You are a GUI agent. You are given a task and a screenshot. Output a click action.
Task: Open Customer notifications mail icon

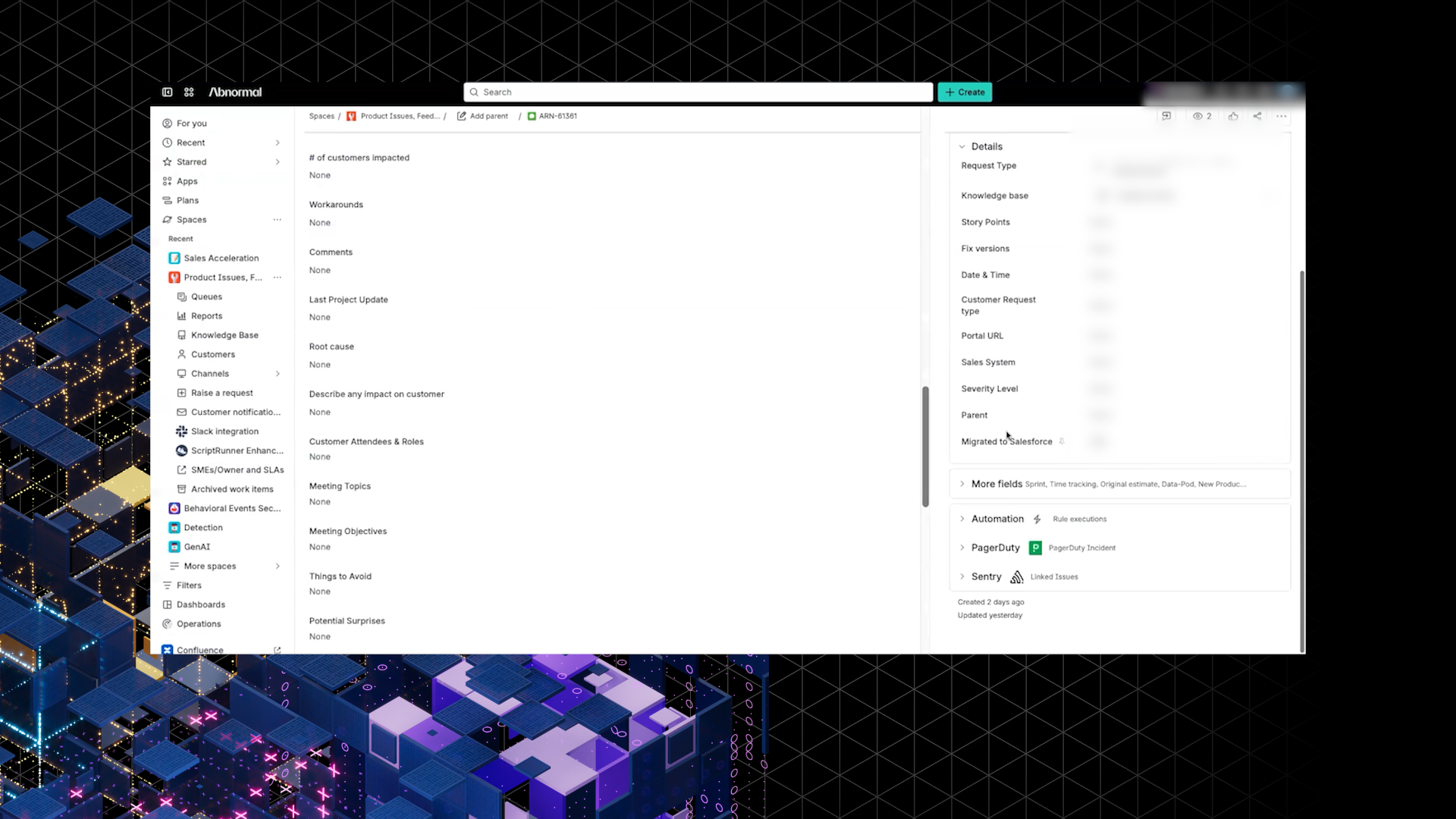(181, 412)
